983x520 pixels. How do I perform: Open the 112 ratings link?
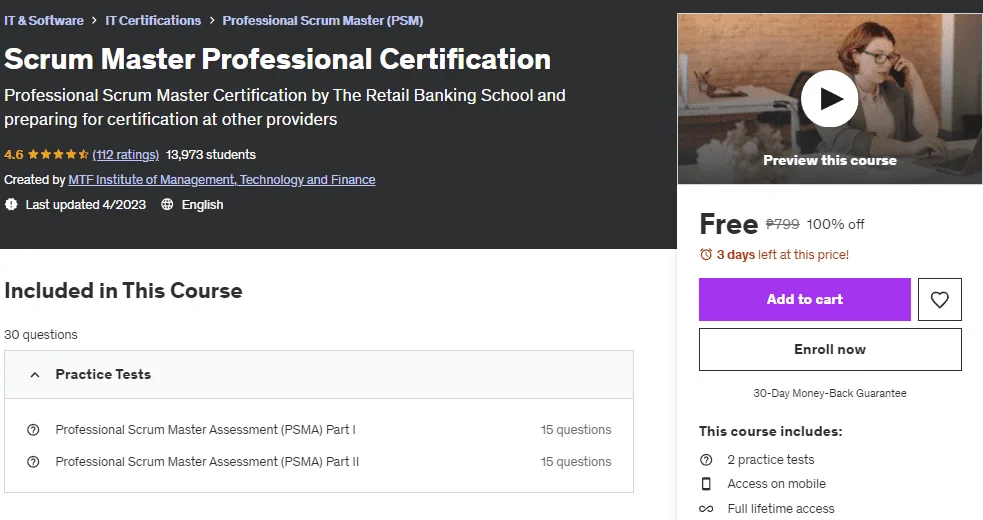click(x=125, y=154)
